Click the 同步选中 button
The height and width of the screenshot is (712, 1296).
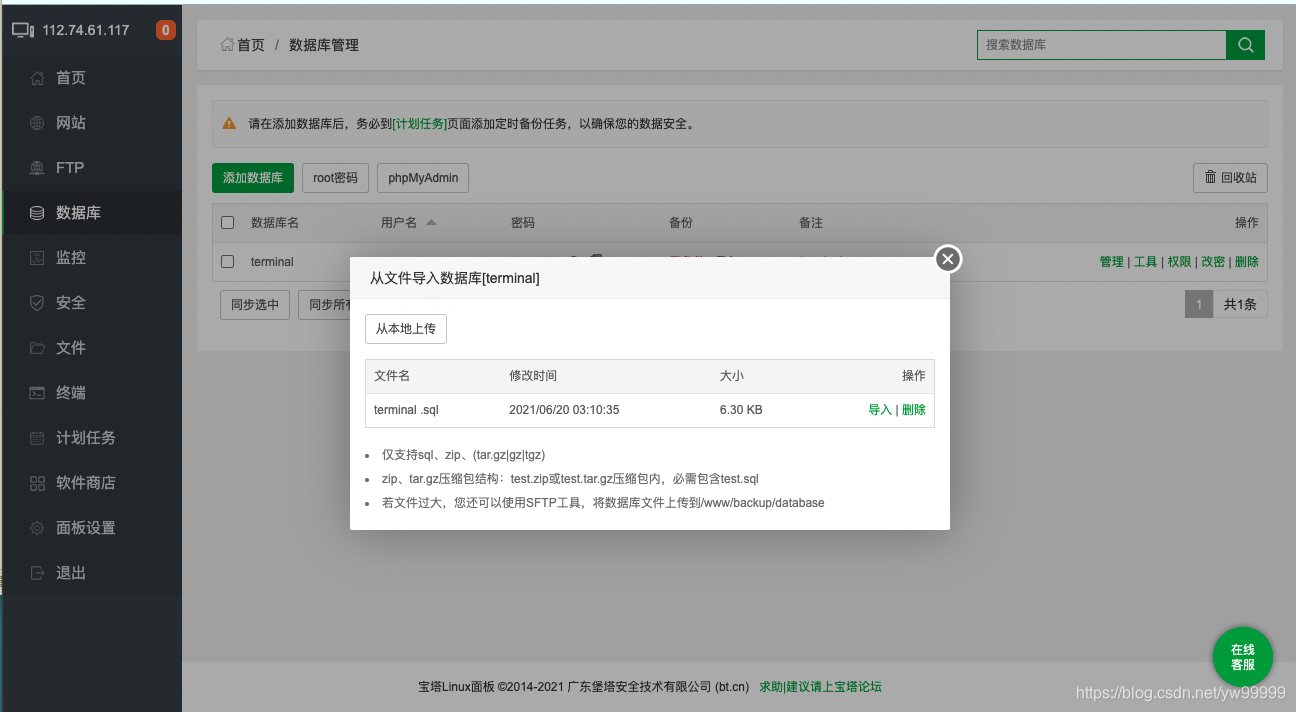pyautogui.click(x=255, y=305)
